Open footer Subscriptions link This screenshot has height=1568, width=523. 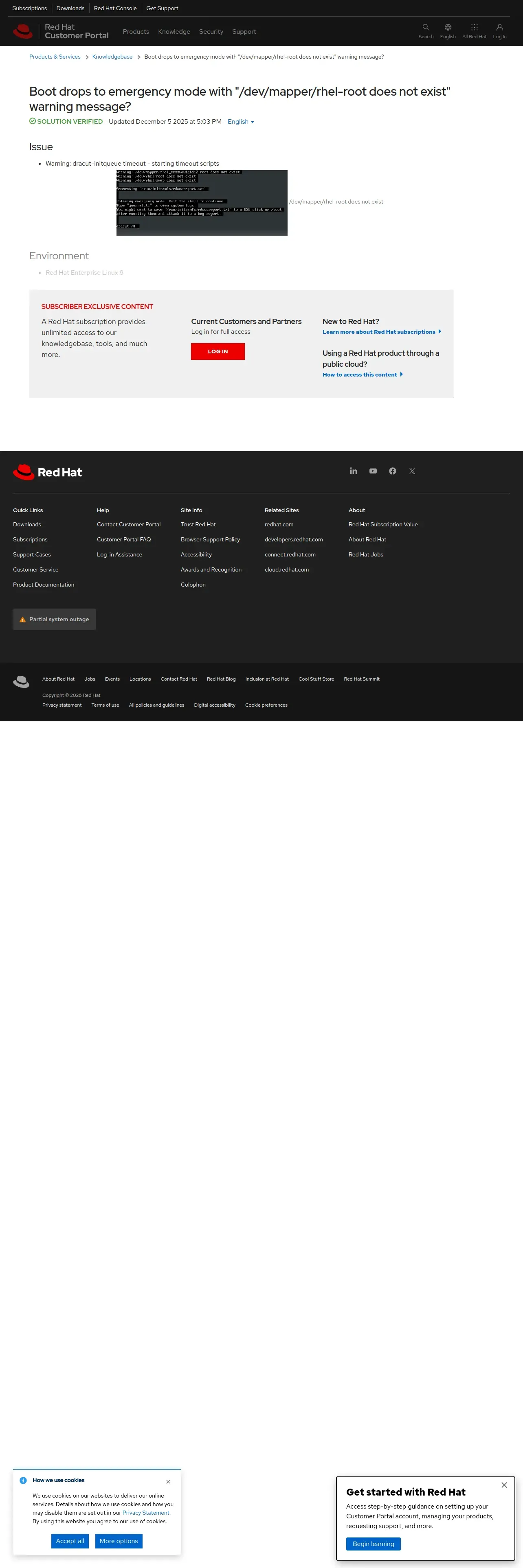pyautogui.click(x=30, y=539)
